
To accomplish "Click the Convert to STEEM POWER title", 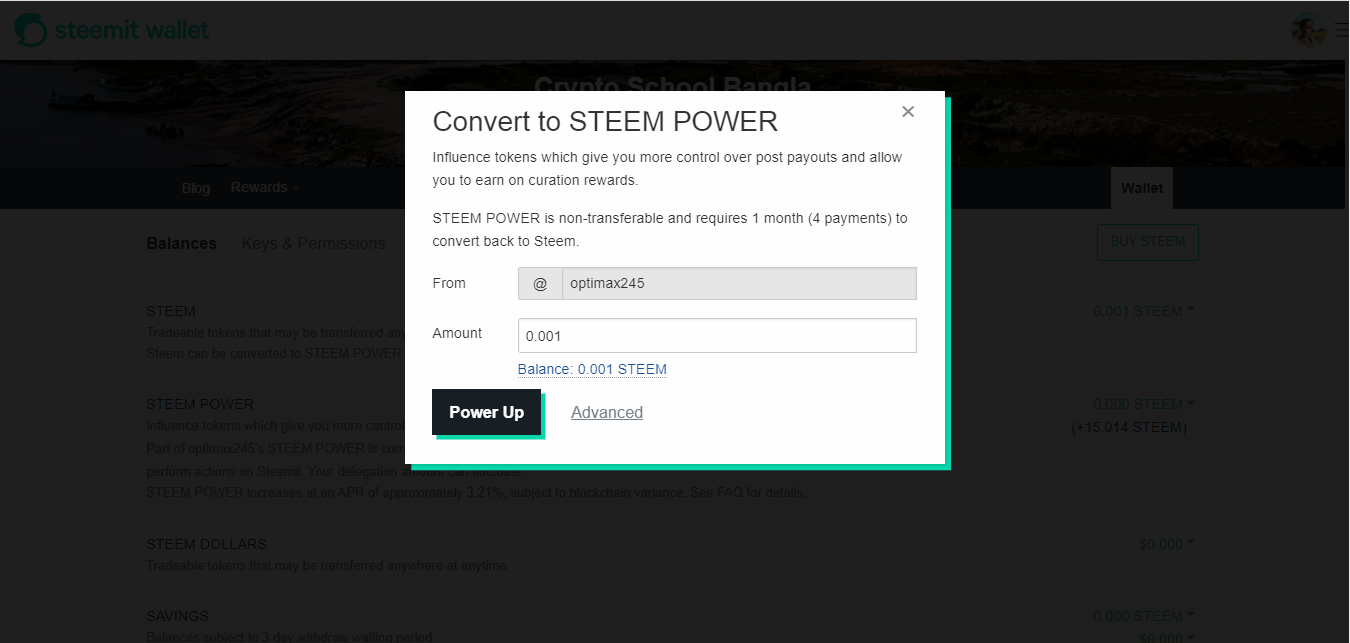I will (x=605, y=122).
